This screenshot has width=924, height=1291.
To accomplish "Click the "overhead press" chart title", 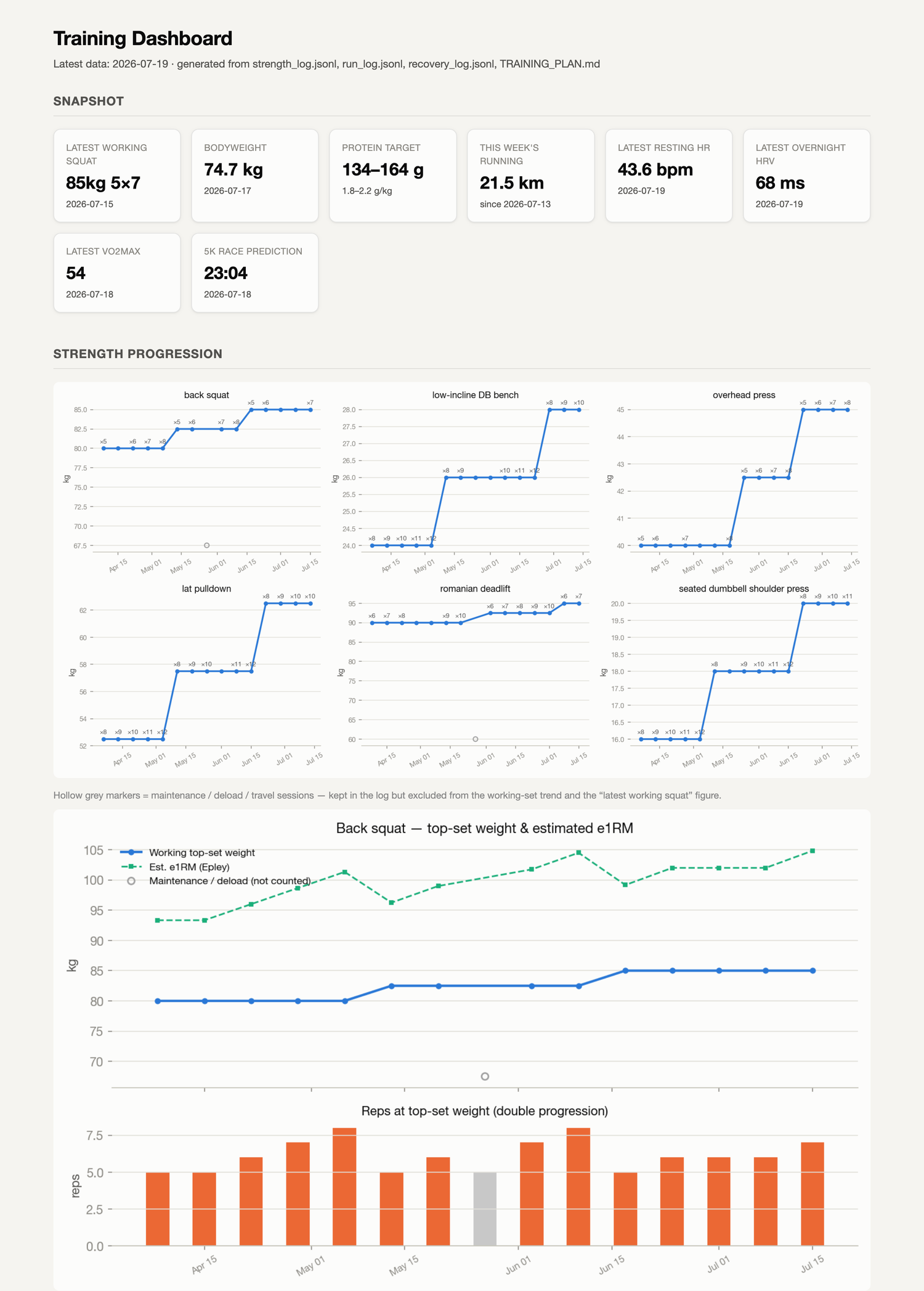I will coord(744,395).
